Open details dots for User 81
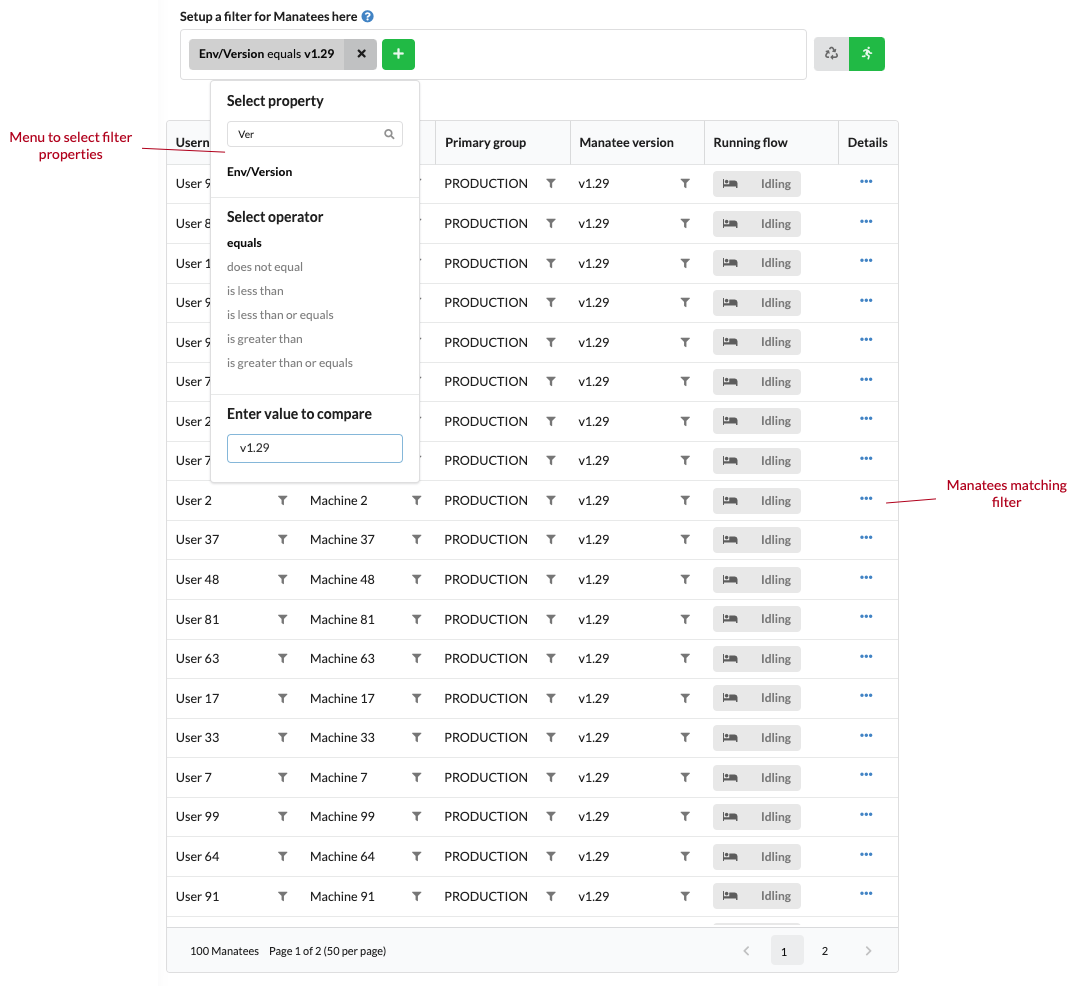Screen dimensions: 1078x986 coord(866,617)
